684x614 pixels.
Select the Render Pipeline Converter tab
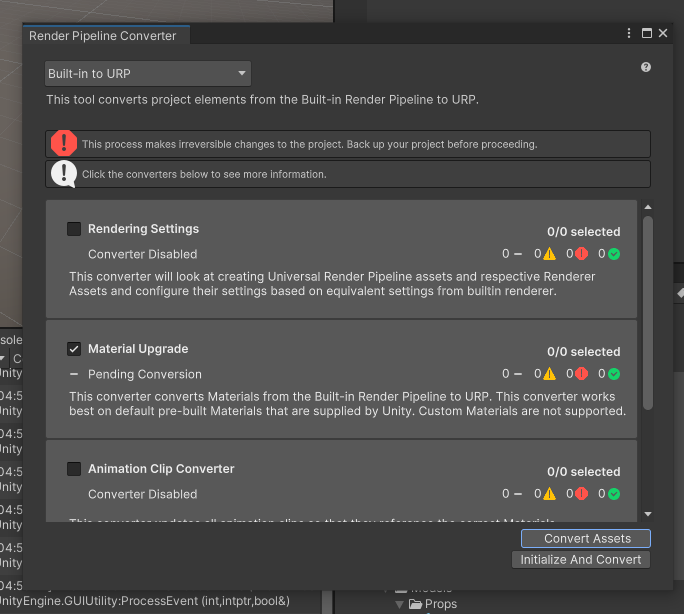[103, 36]
